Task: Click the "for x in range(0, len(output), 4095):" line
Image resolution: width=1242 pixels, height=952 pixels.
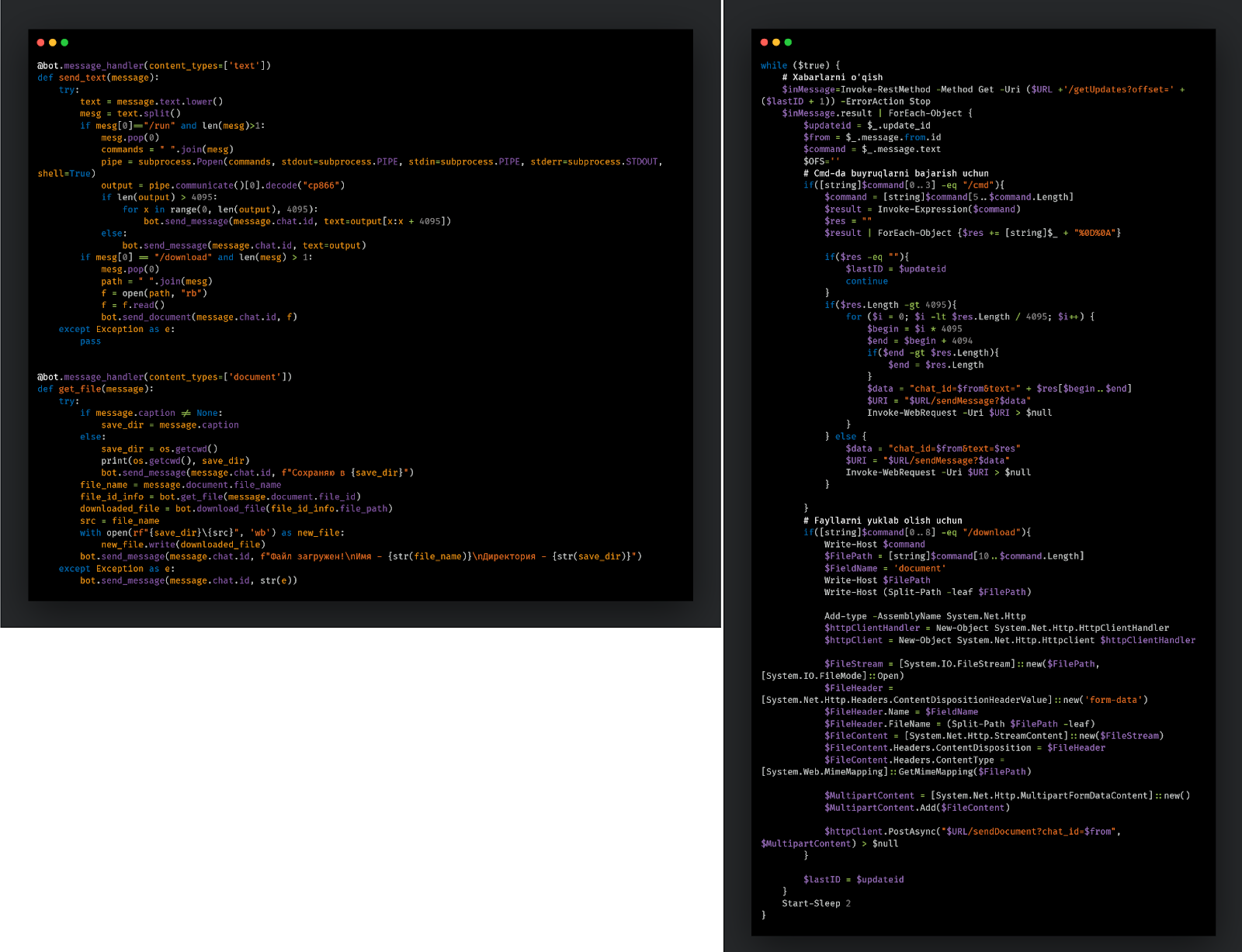Action: pos(220,209)
